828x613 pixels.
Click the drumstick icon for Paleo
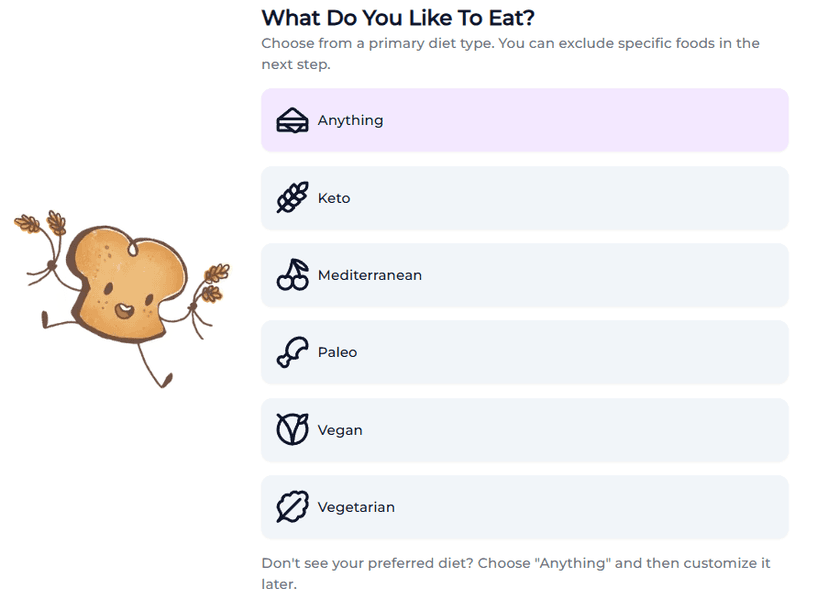[291, 353]
